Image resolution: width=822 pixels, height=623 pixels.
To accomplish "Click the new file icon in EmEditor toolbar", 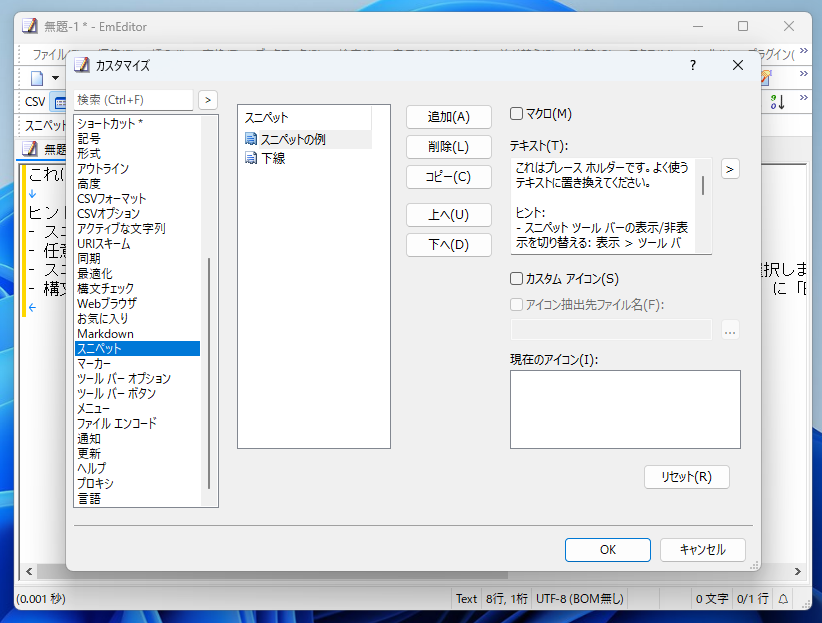I will tap(37, 79).
